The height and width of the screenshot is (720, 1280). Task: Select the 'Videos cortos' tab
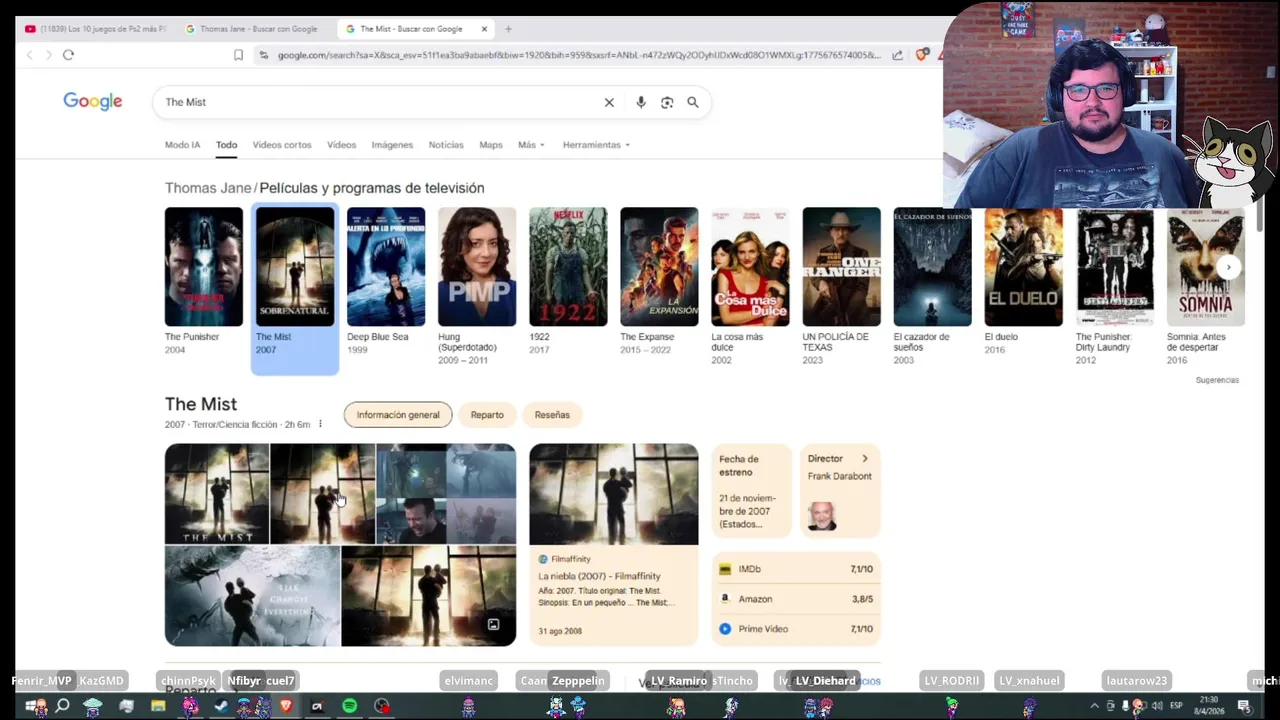coord(282,145)
